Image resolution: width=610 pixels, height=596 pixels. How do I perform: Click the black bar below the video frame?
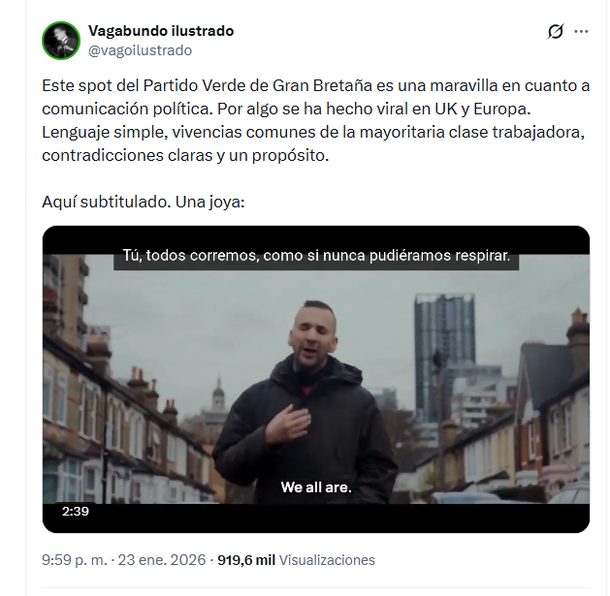click(316, 518)
